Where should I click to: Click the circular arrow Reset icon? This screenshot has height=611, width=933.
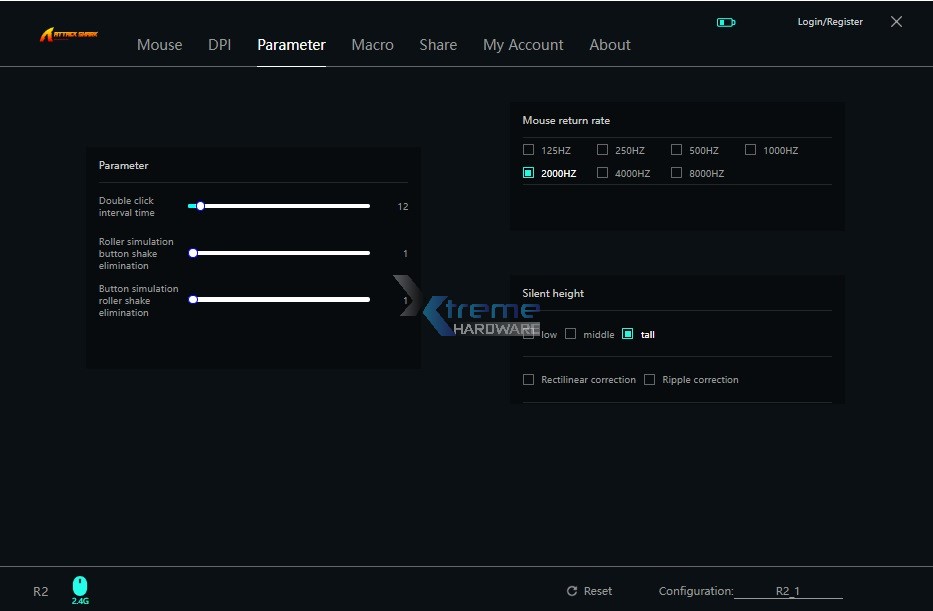571,591
